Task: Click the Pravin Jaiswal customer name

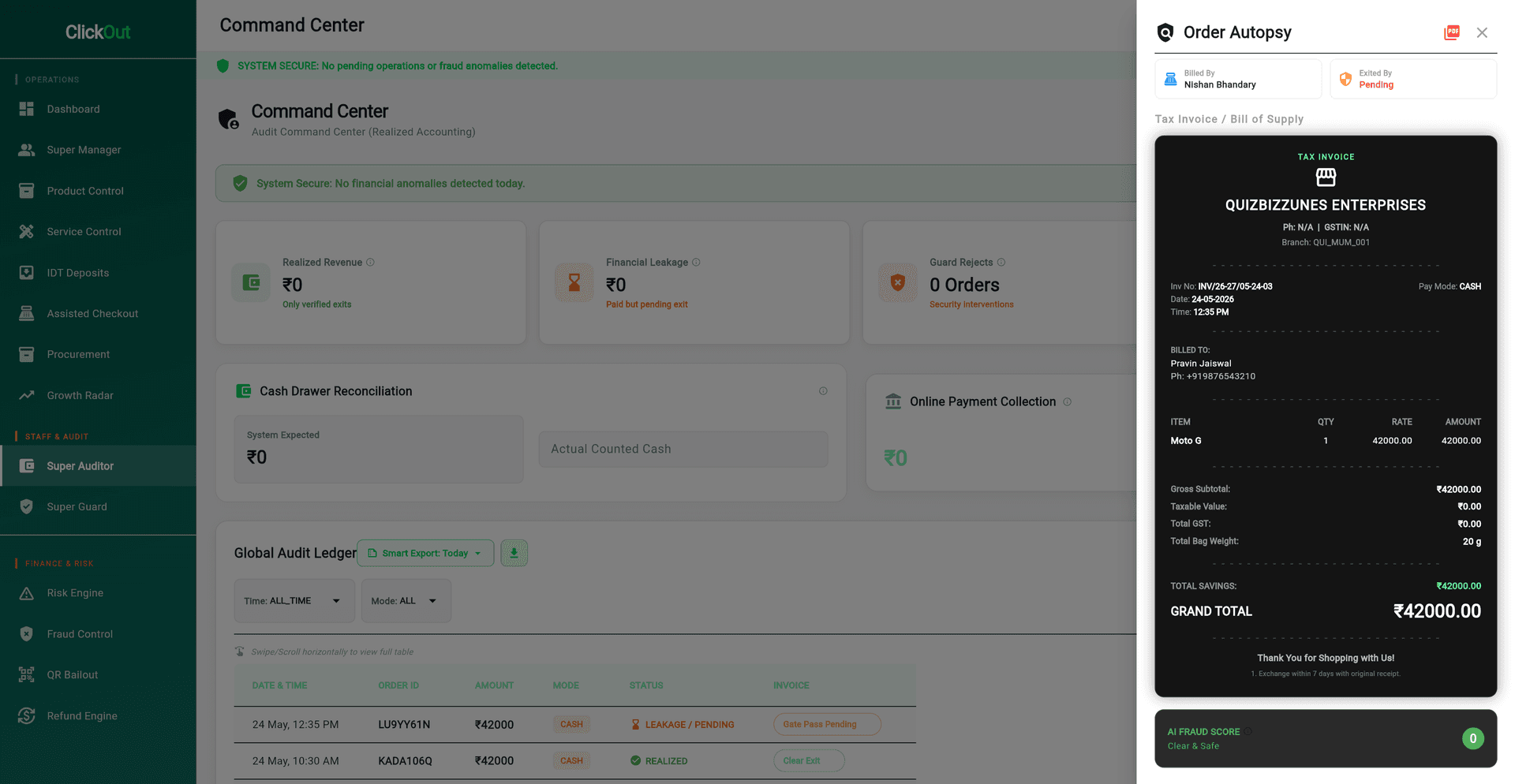Action: click(x=1200, y=364)
